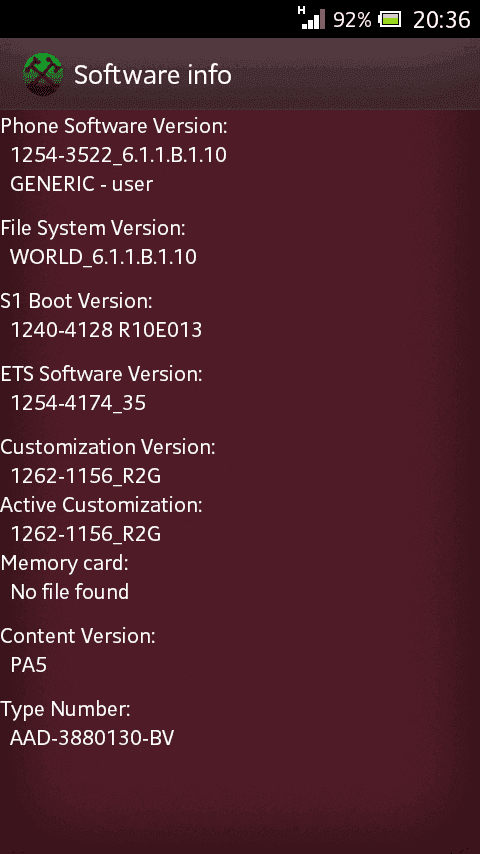
Task: Select the WORLD_6.1.1.B.1.10 value
Action: [x=104, y=257]
